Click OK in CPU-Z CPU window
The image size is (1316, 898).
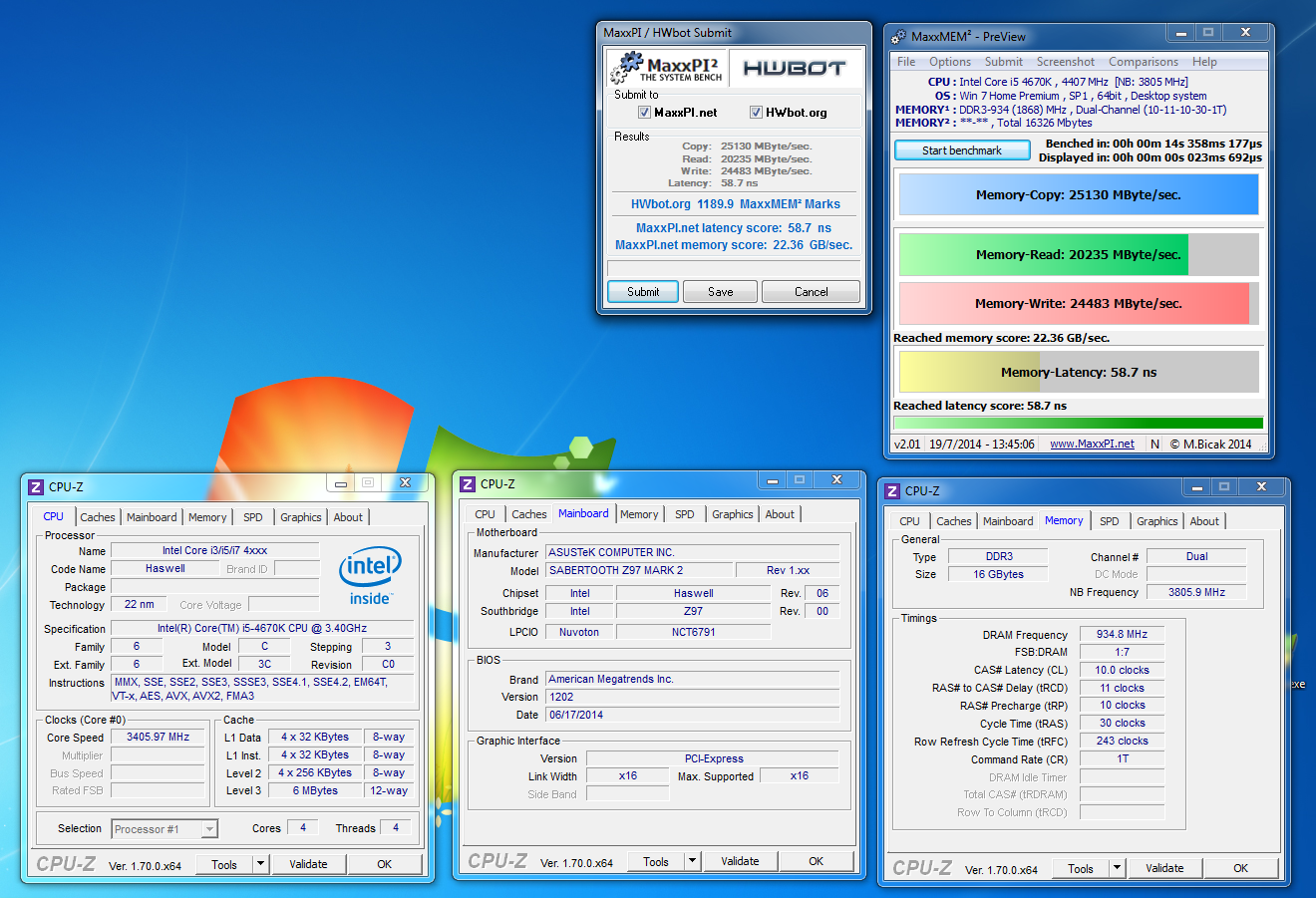[385, 864]
